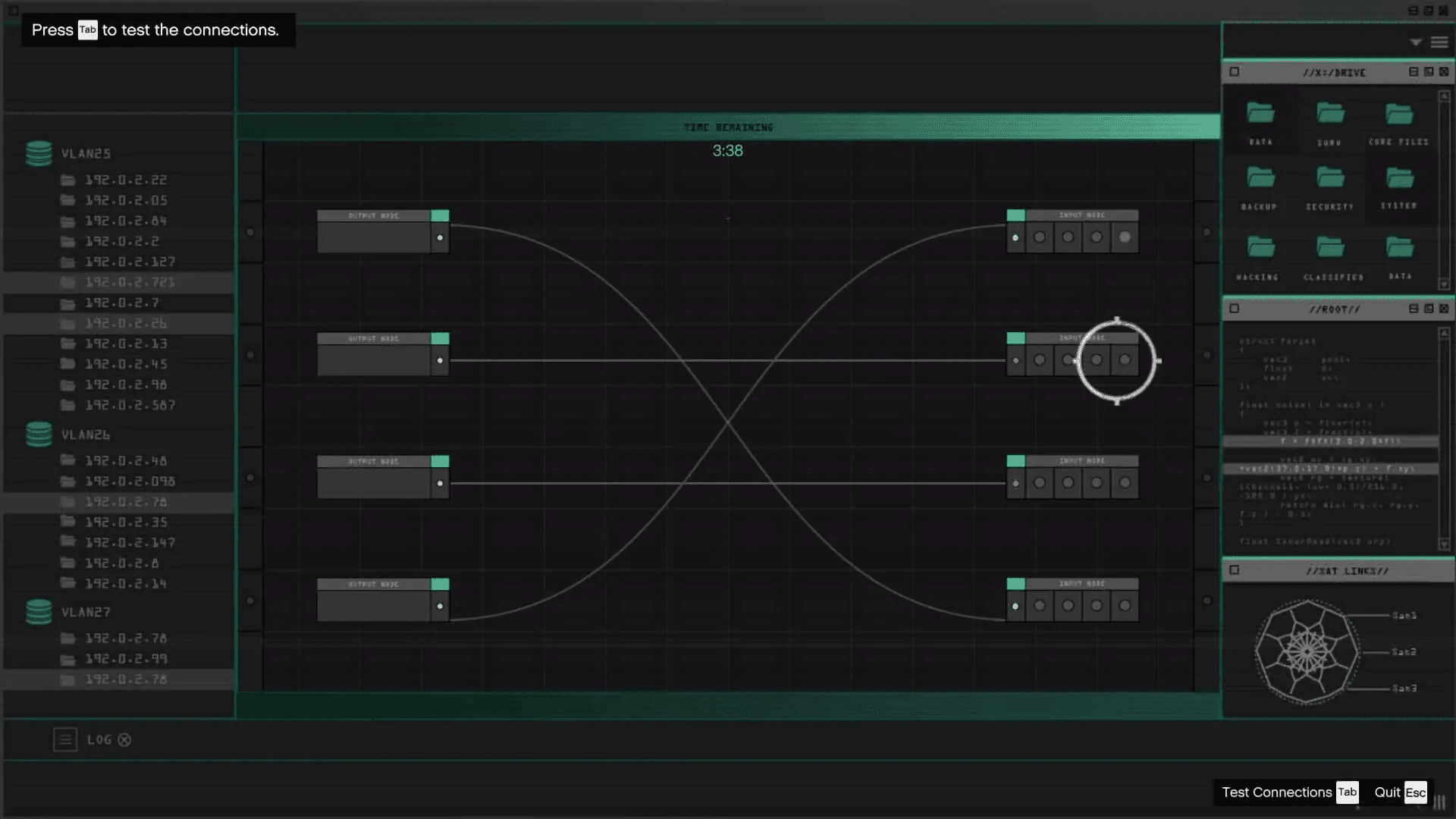Toggle the checkbox on the //X:/DRIVE title bar
Image resolution: width=1456 pixels, height=819 pixels.
[1235, 72]
